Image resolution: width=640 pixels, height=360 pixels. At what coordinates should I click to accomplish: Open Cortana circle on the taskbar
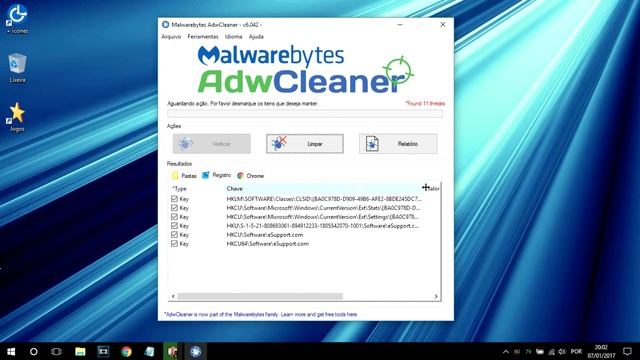(33, 351)
